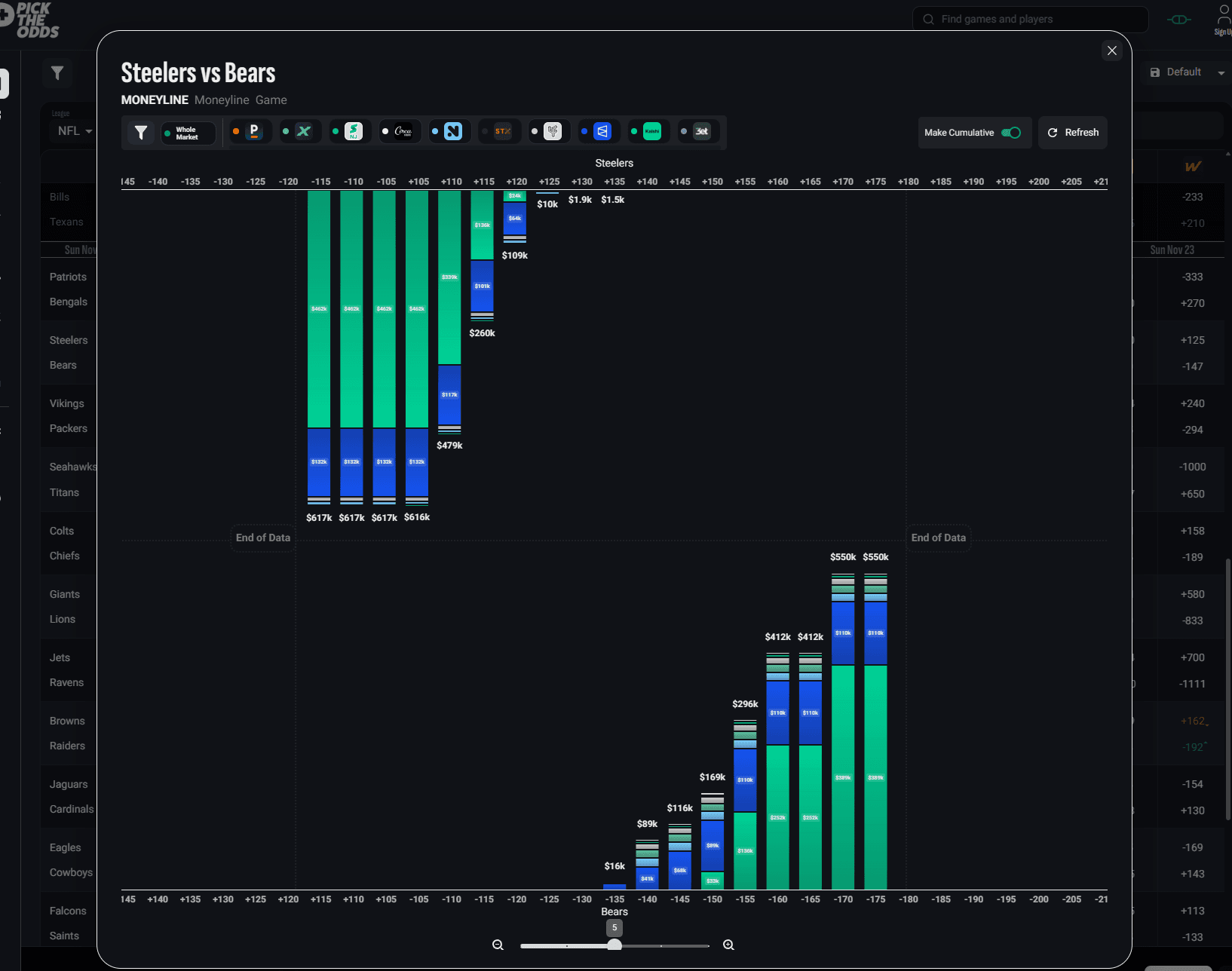Open the NFL league dropdown
The width and height of the screenshot is (1232, 971).
pos(73,130)
